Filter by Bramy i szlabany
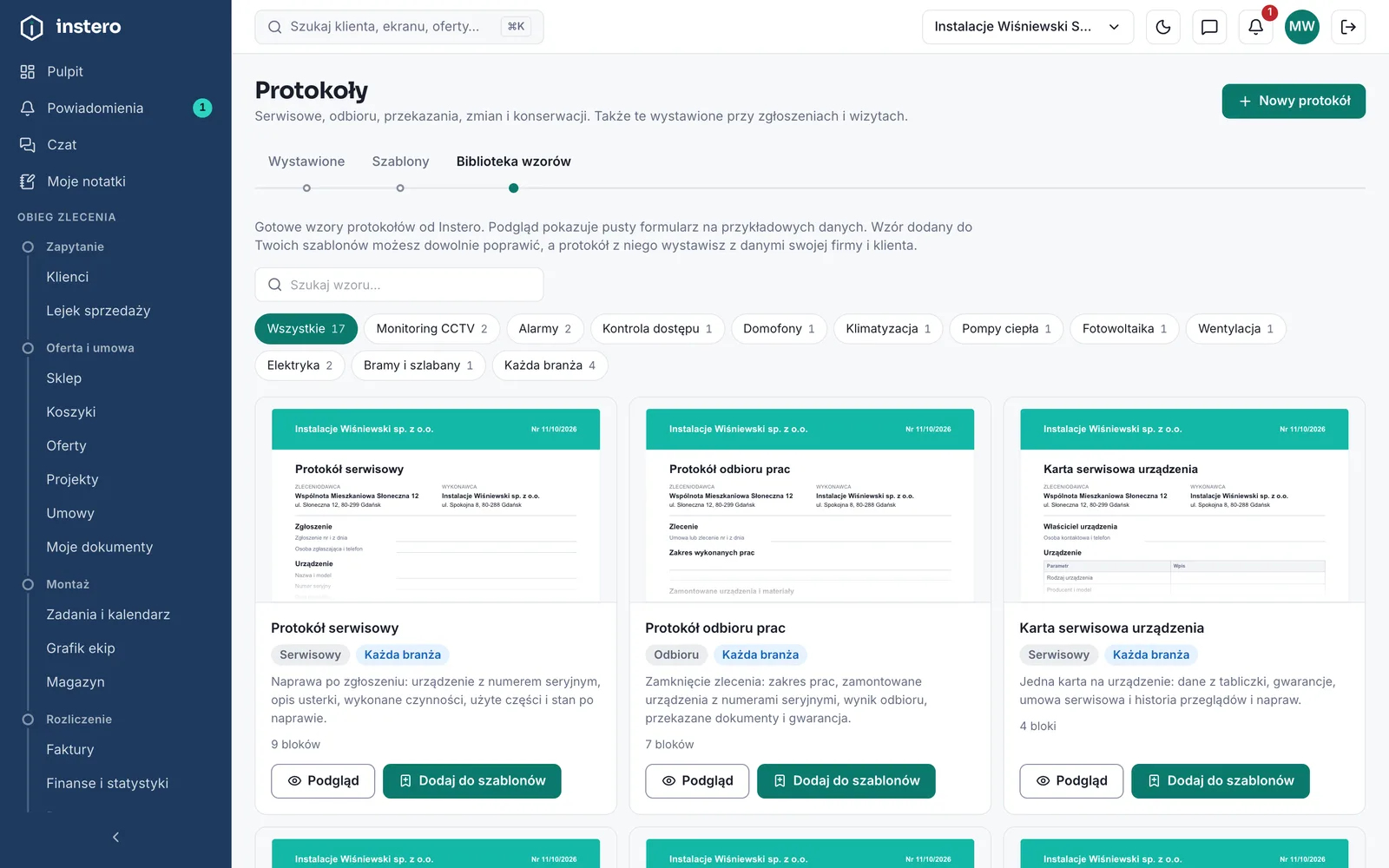This screenshot has height=868, width=1389. 418,365
